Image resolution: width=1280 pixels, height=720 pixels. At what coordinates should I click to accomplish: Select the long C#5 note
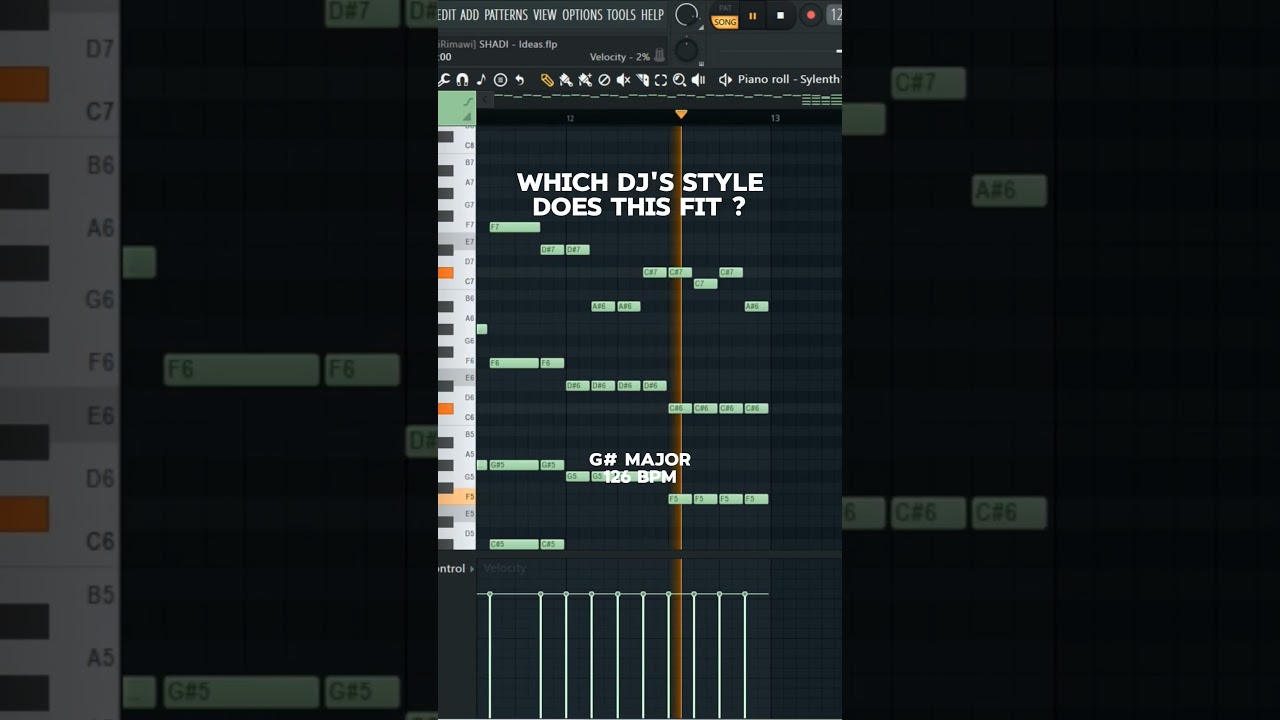515,545
